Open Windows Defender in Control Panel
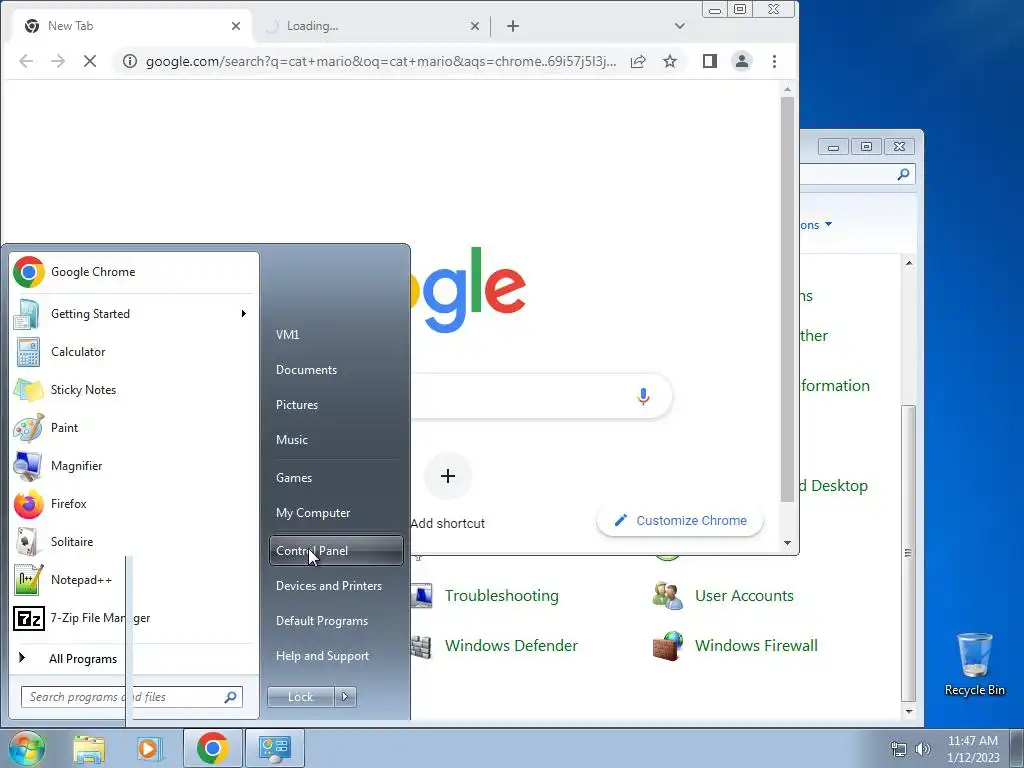1024x768 pixels. 511,645
